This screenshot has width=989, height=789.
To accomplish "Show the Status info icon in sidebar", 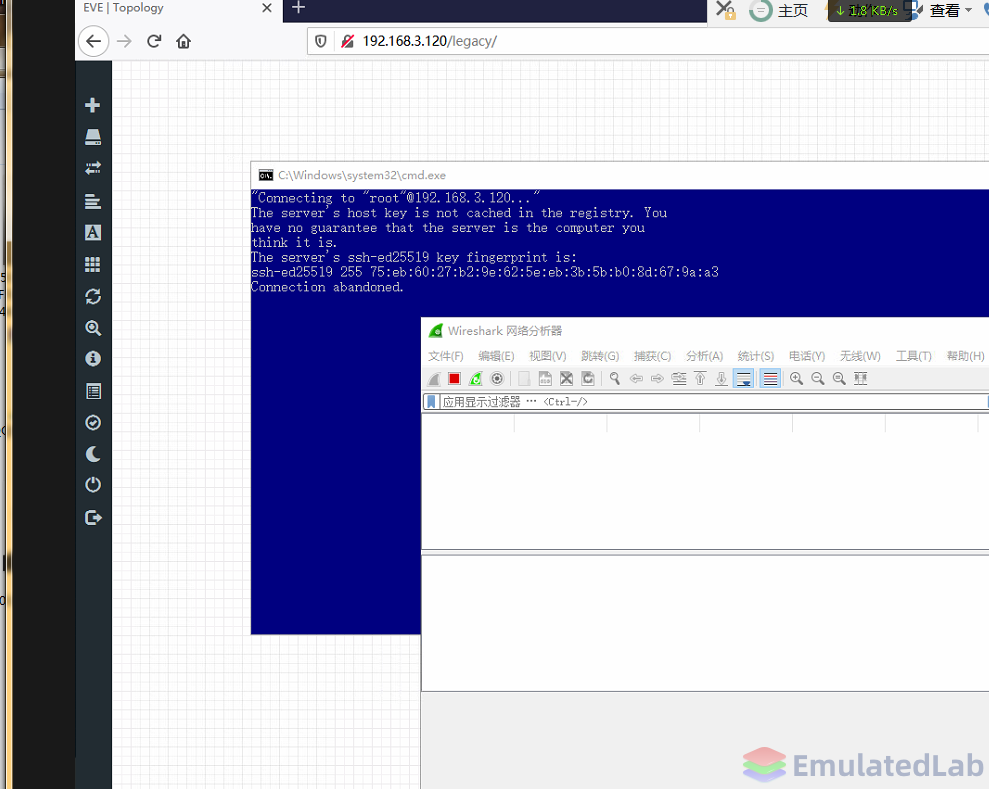I will (x=93, y=359).
